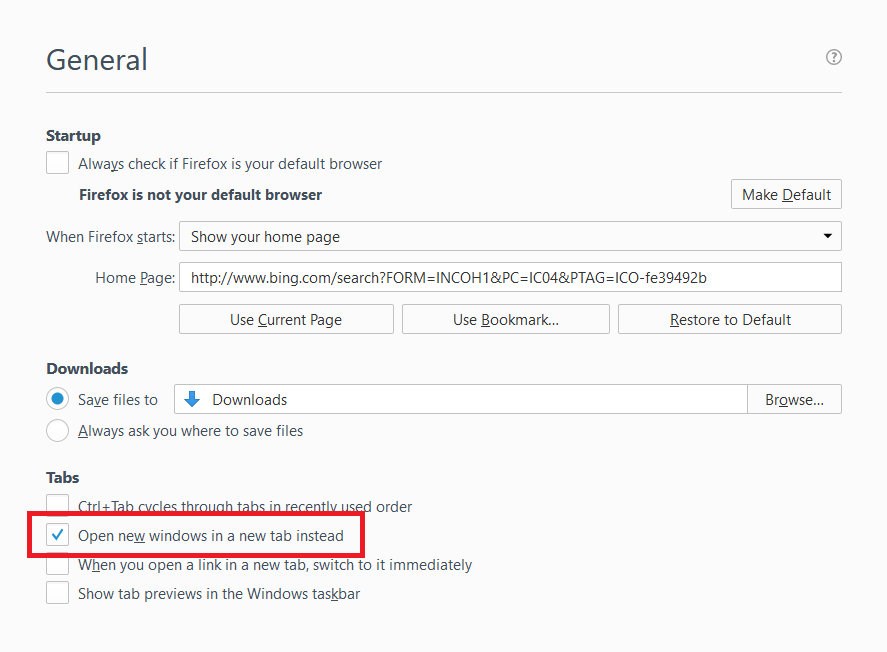The image size is (887, 652).
Task: Click the General page heading
Action: pos(97,60)
